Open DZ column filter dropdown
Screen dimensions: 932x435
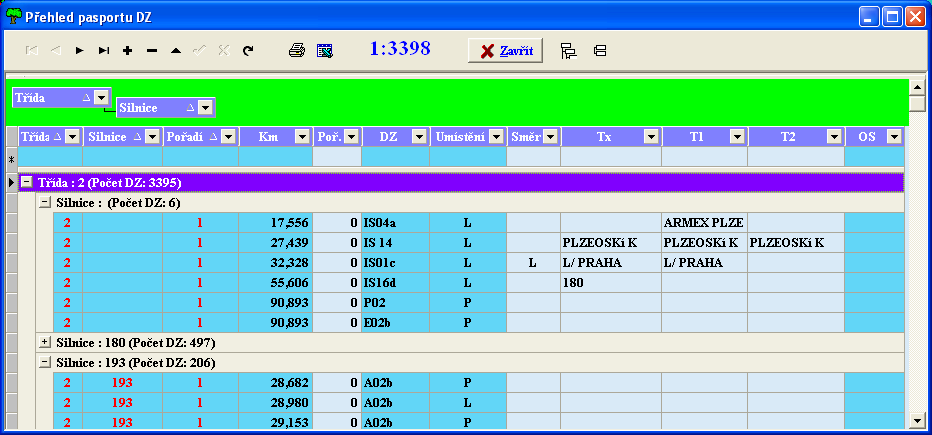(x=420, y=137)
